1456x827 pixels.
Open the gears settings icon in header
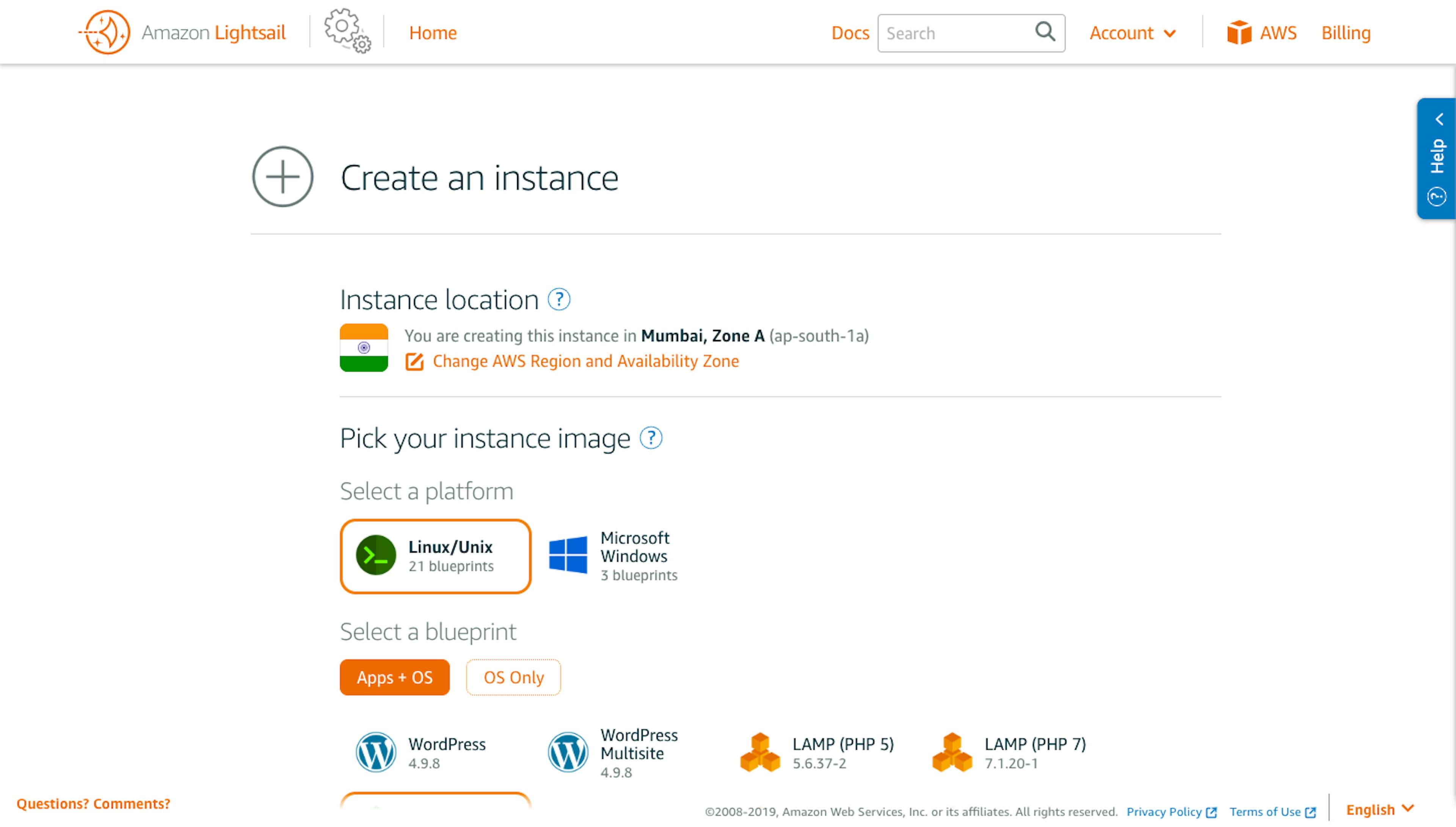348,31
